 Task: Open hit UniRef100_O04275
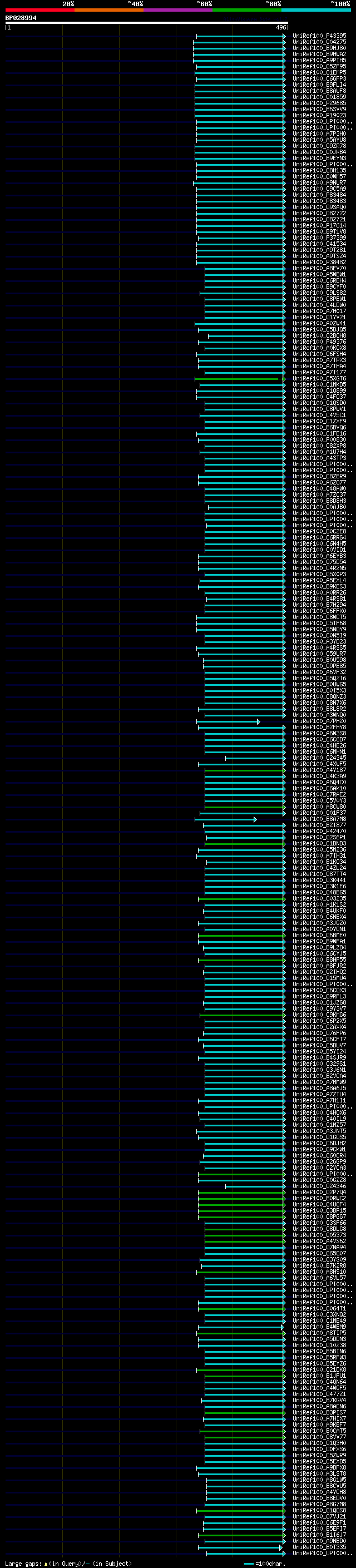[319, 42]
